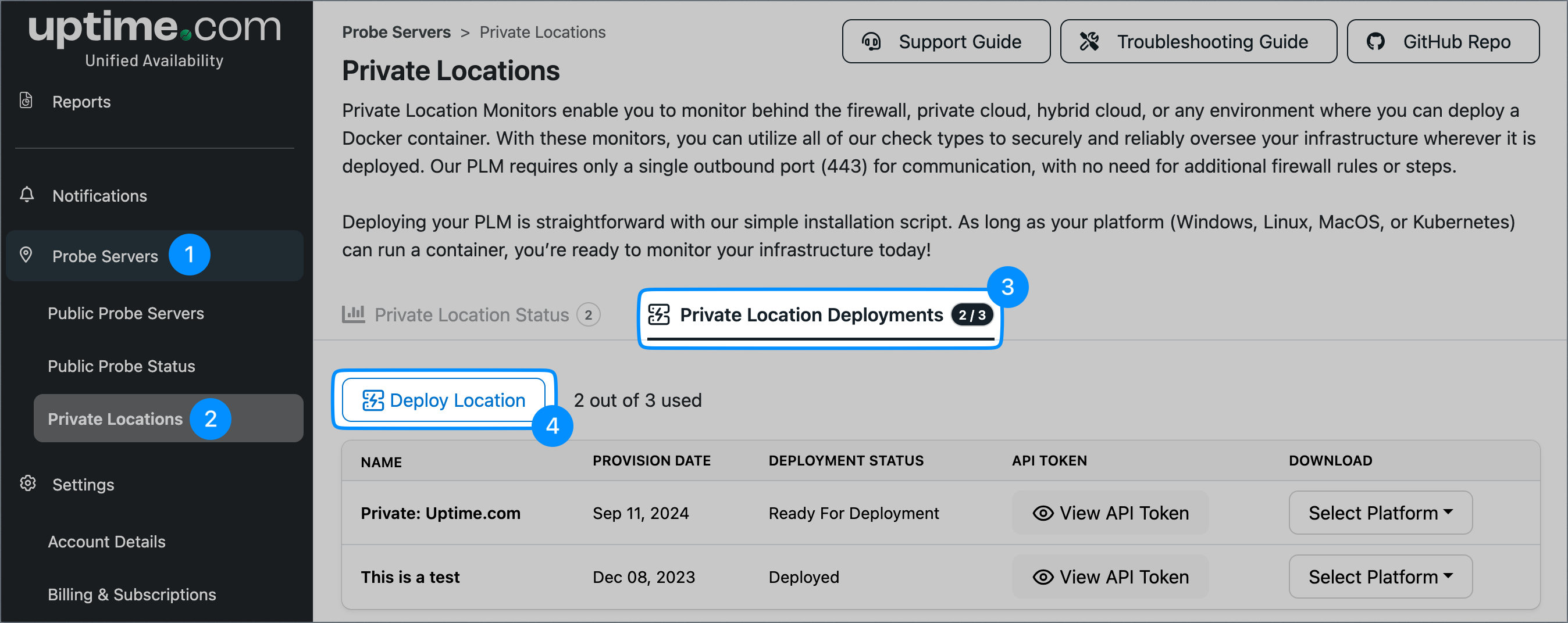Click the Private: Uptime.com name cell
Viewport: 1568px width, 623px height.
[441, 513]
